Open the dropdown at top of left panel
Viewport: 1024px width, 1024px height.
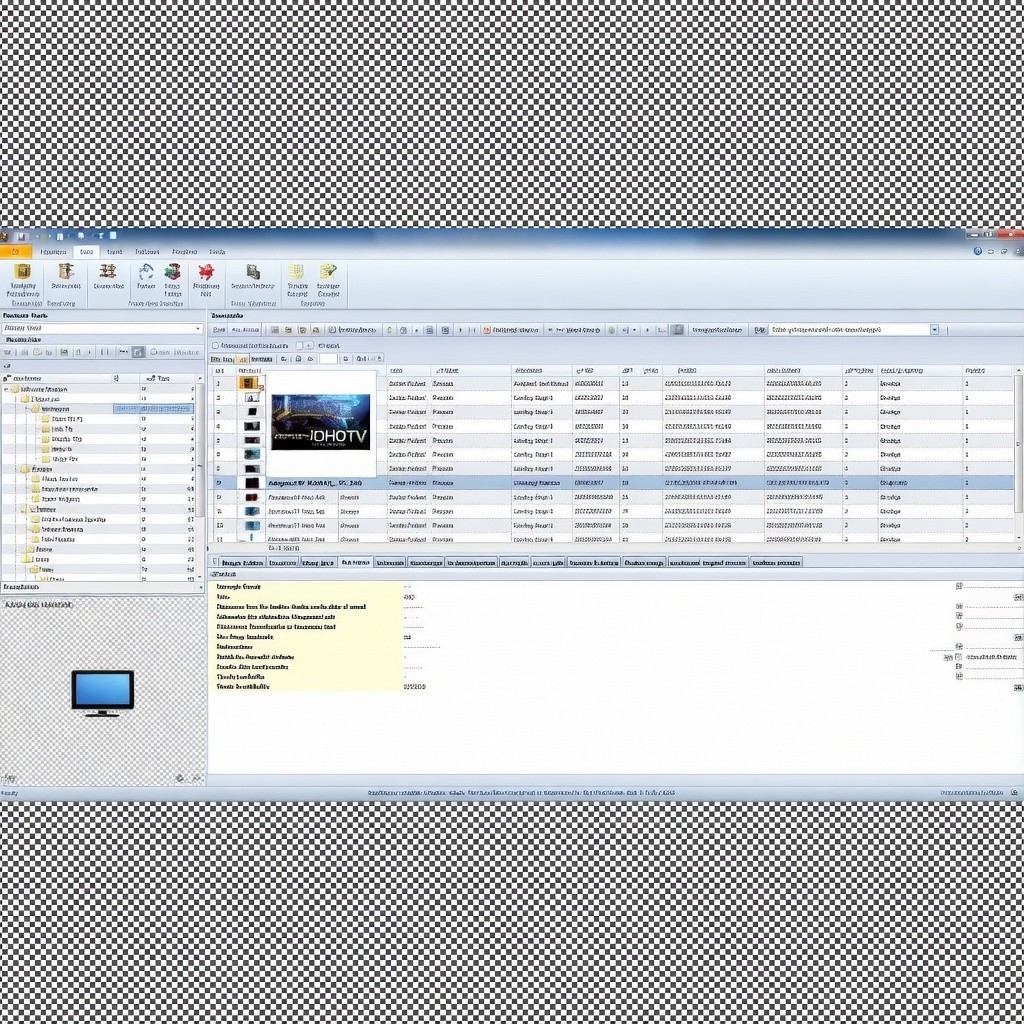(x=102, y=328)
